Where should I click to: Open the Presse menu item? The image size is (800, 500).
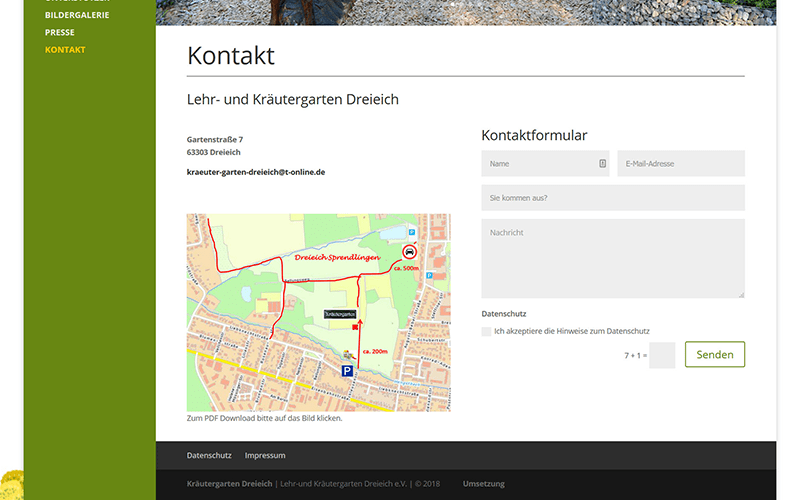pyautogui.click(x=60, y=33)
